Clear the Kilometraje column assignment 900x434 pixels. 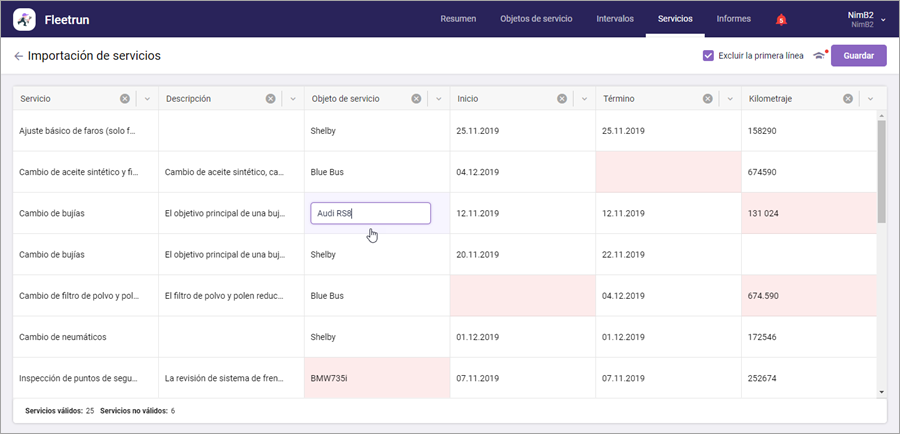click(848, 99)
